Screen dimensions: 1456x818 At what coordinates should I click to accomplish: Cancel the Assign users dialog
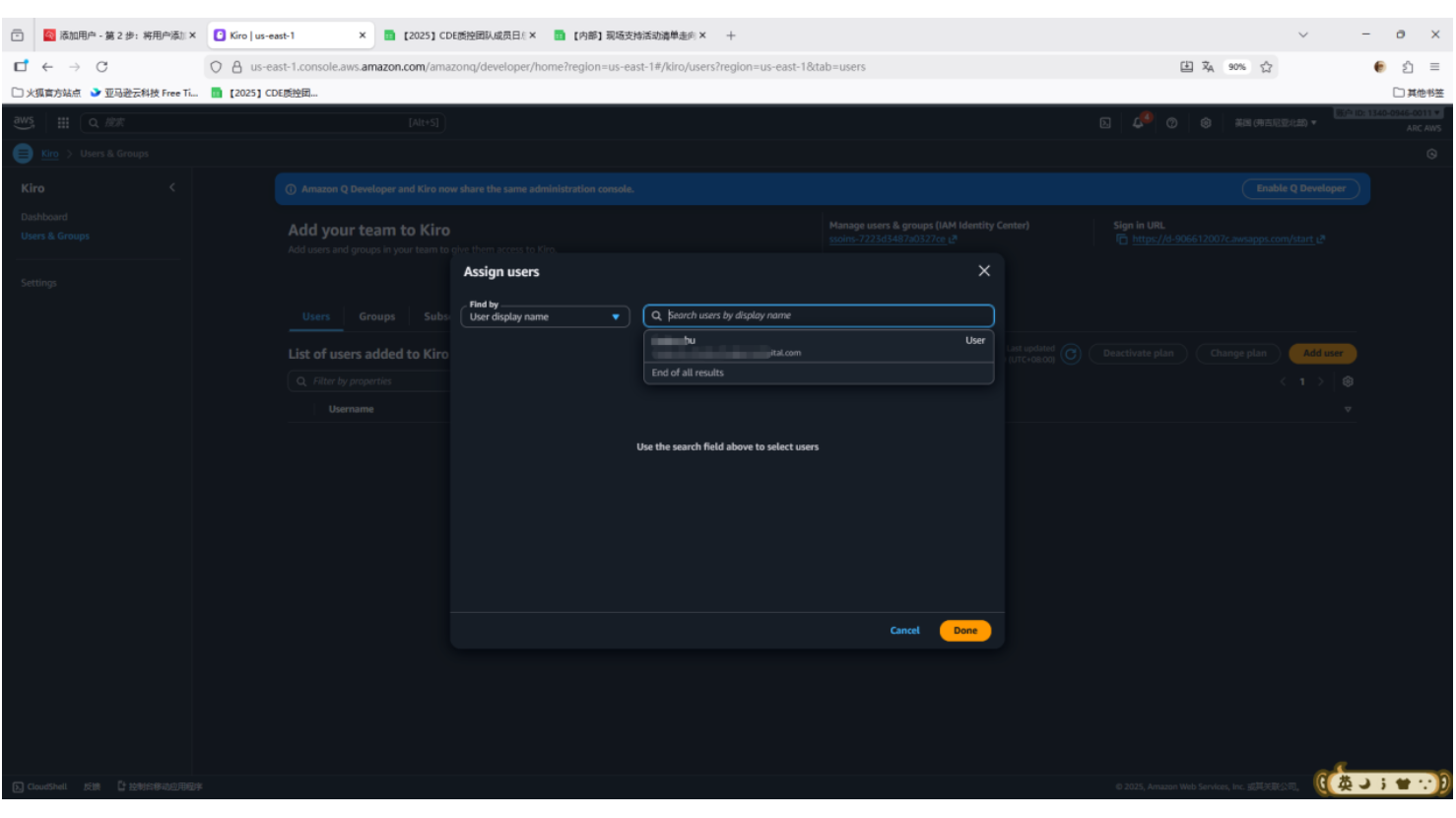pyautogui.click(x=904, y=631)
